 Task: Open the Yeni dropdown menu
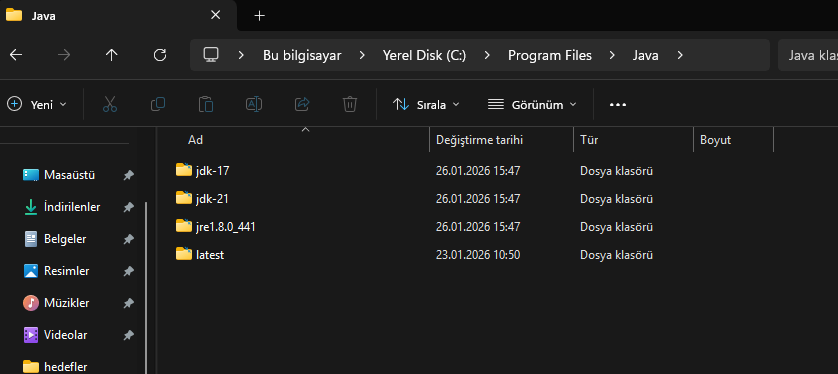pyautogui.click(x=37, y=104)
